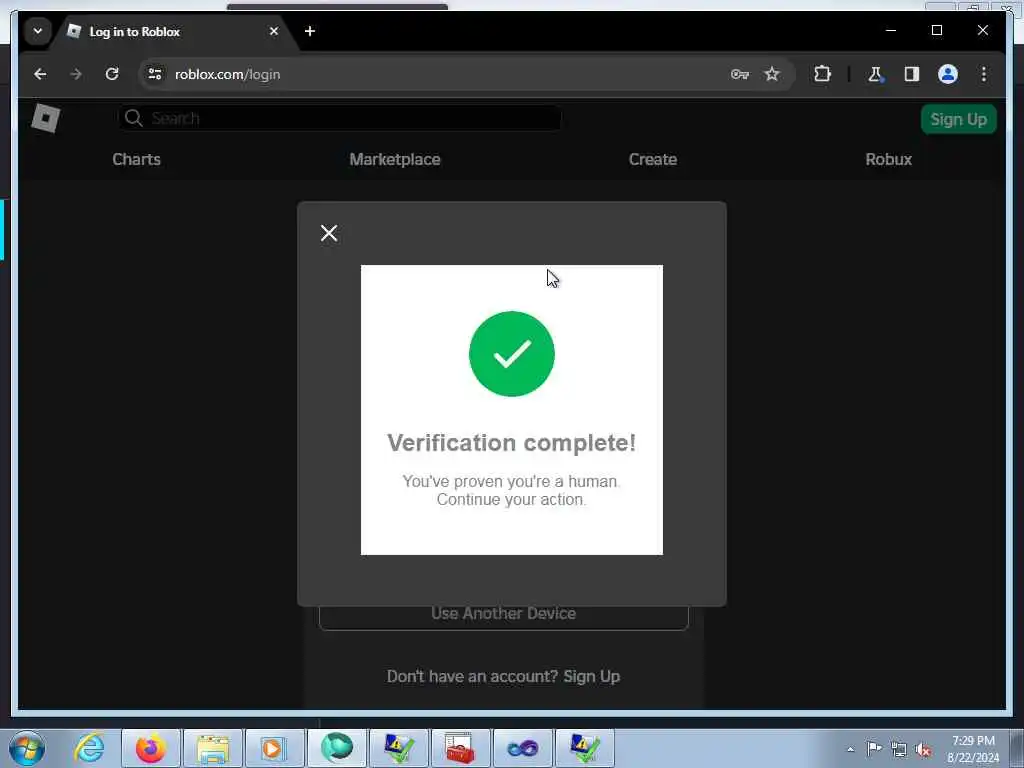This screenshot has height=768, width=1024.
Task: Reload the Roblox login page
Action: [112, 74]
